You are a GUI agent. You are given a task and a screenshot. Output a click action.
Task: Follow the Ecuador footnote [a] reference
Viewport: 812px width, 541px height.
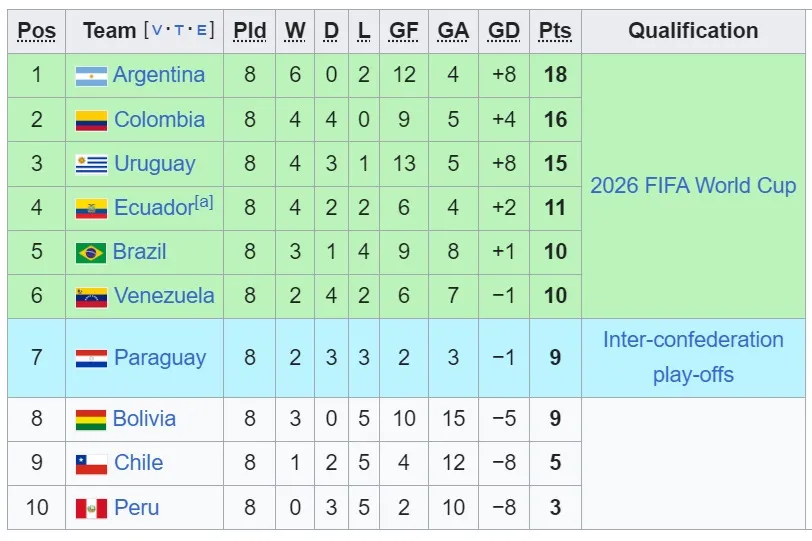pos(204,202)
